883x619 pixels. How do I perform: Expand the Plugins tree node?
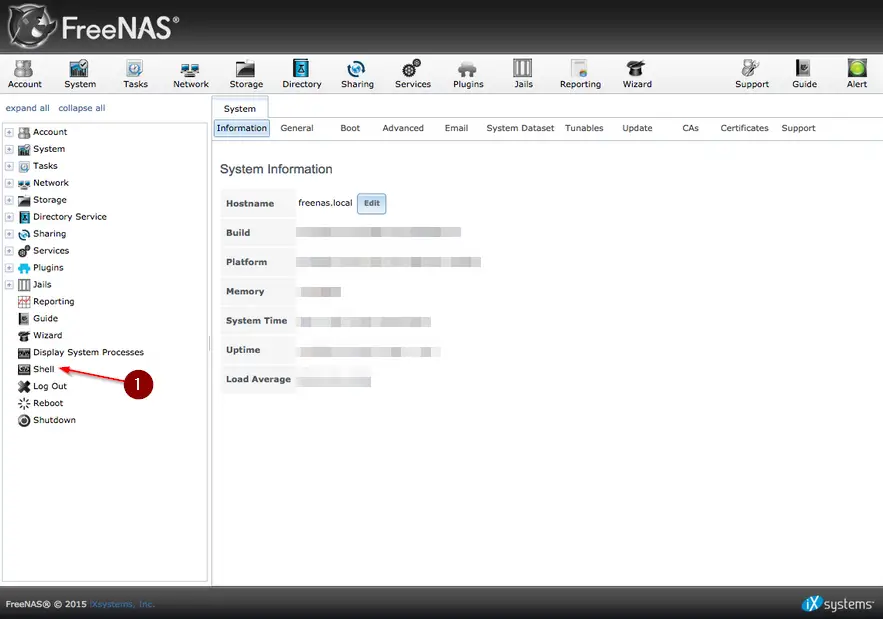(9, 268)
